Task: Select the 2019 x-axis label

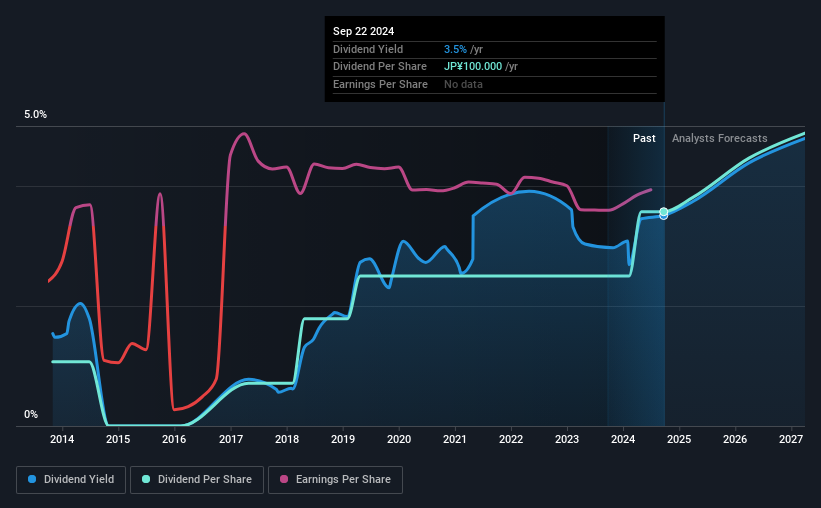Action: [343, 439]
